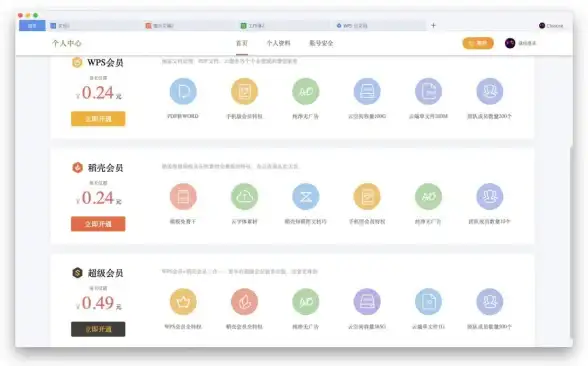588x366 pixels.
Task: Click the blue cloud document icon in 超级会员
Action: [x=428, y=302]
